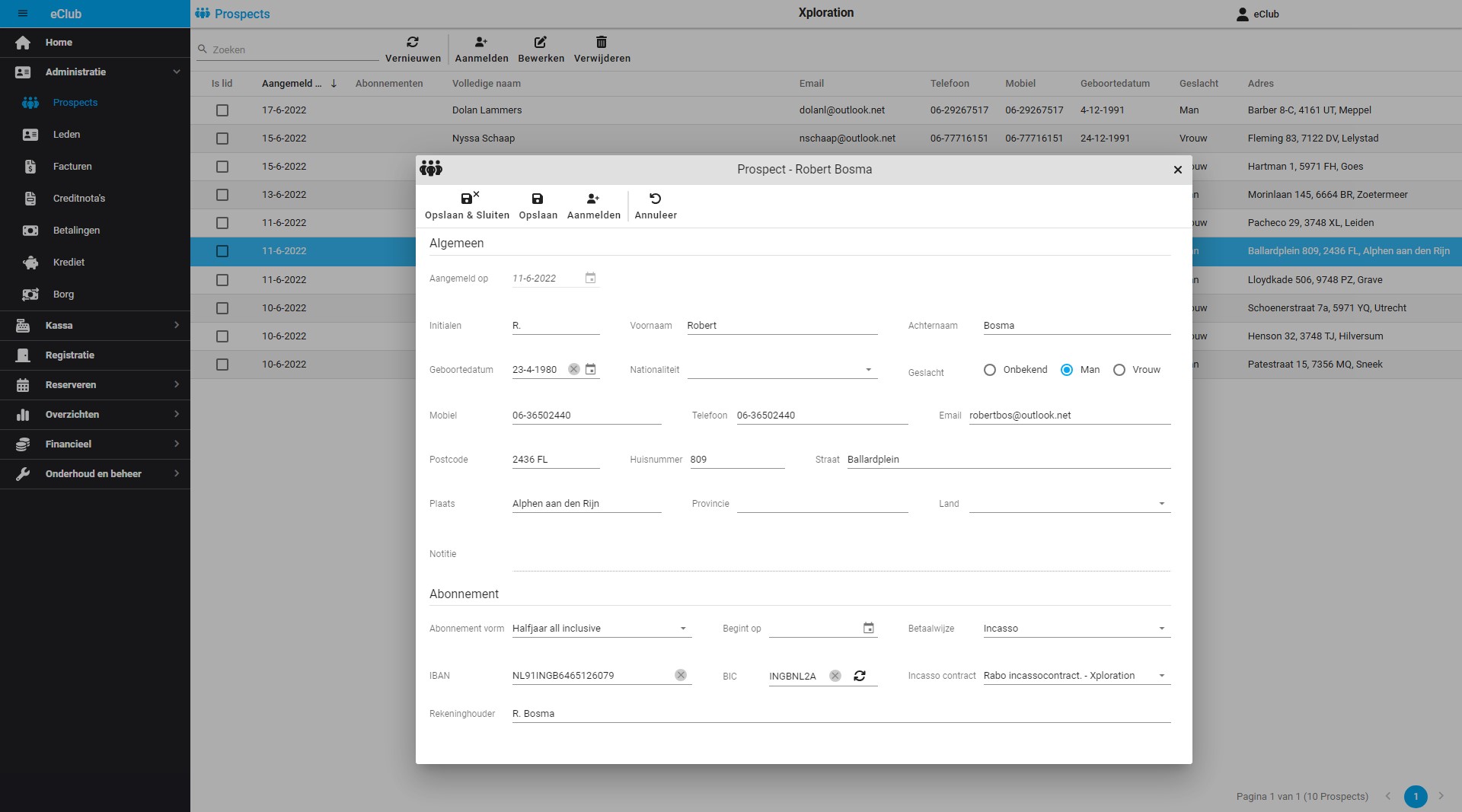Go to next page arrow
The image size is (1462, 812).
[x=1441, y=796]
